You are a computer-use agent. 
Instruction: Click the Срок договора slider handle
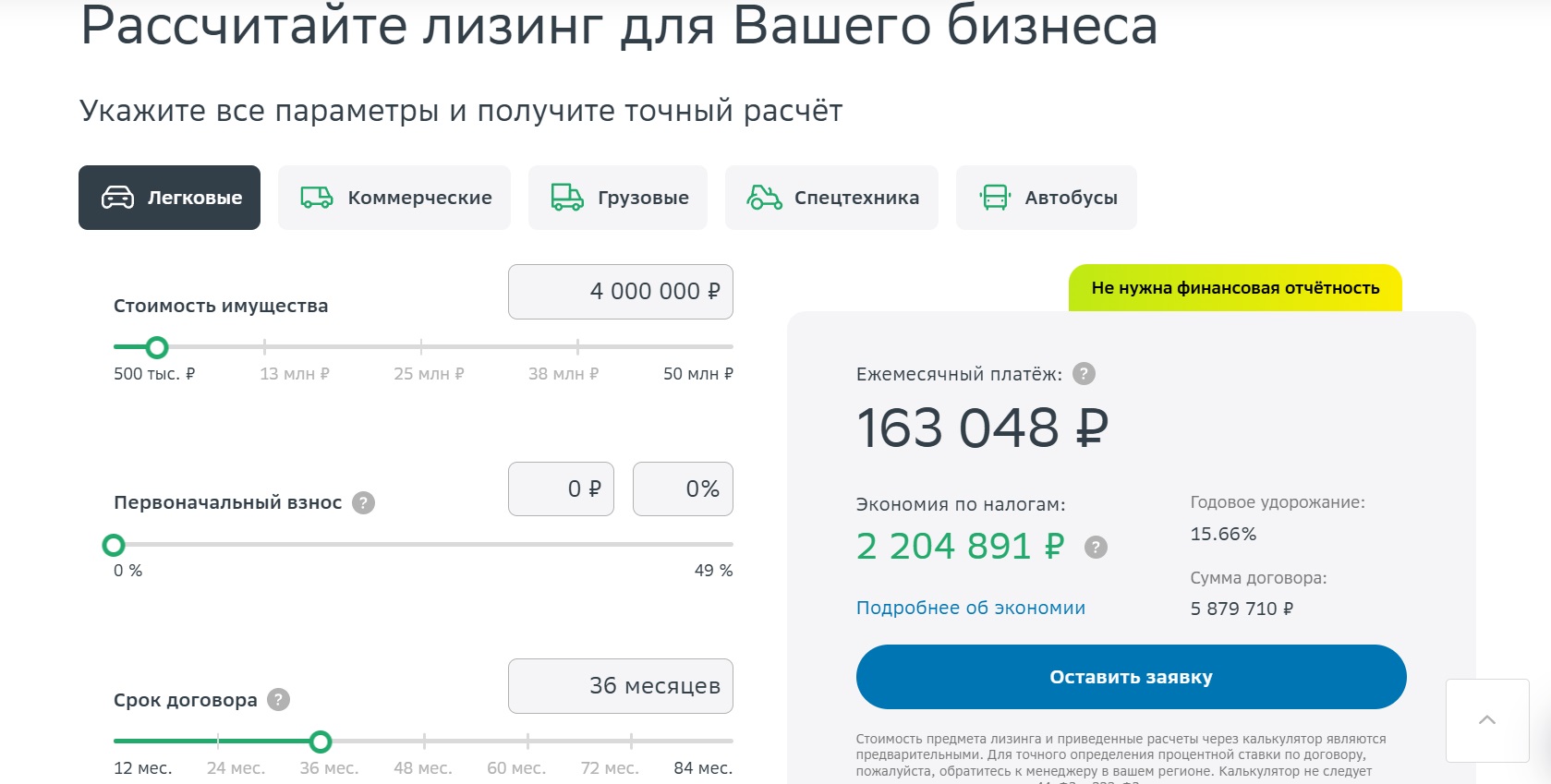[x=321, y=742]
